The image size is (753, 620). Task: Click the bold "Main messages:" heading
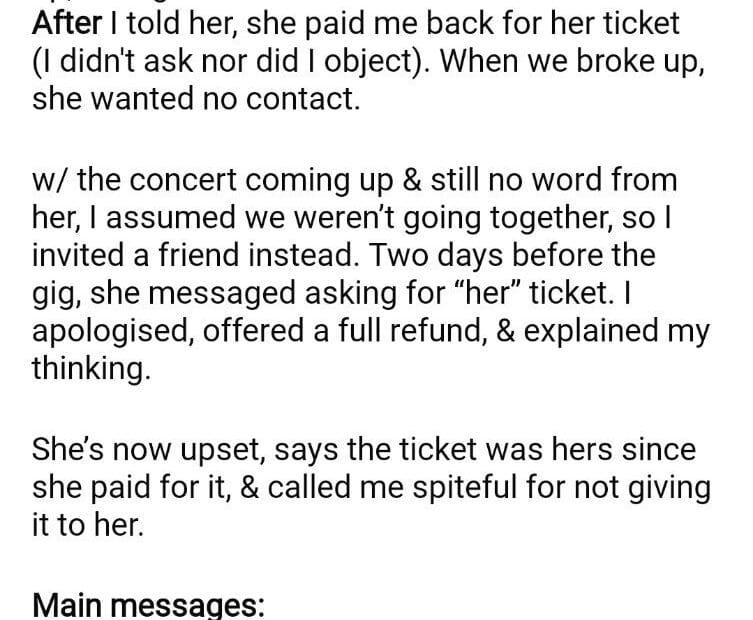pyautogui.click(x=148, y=606)
